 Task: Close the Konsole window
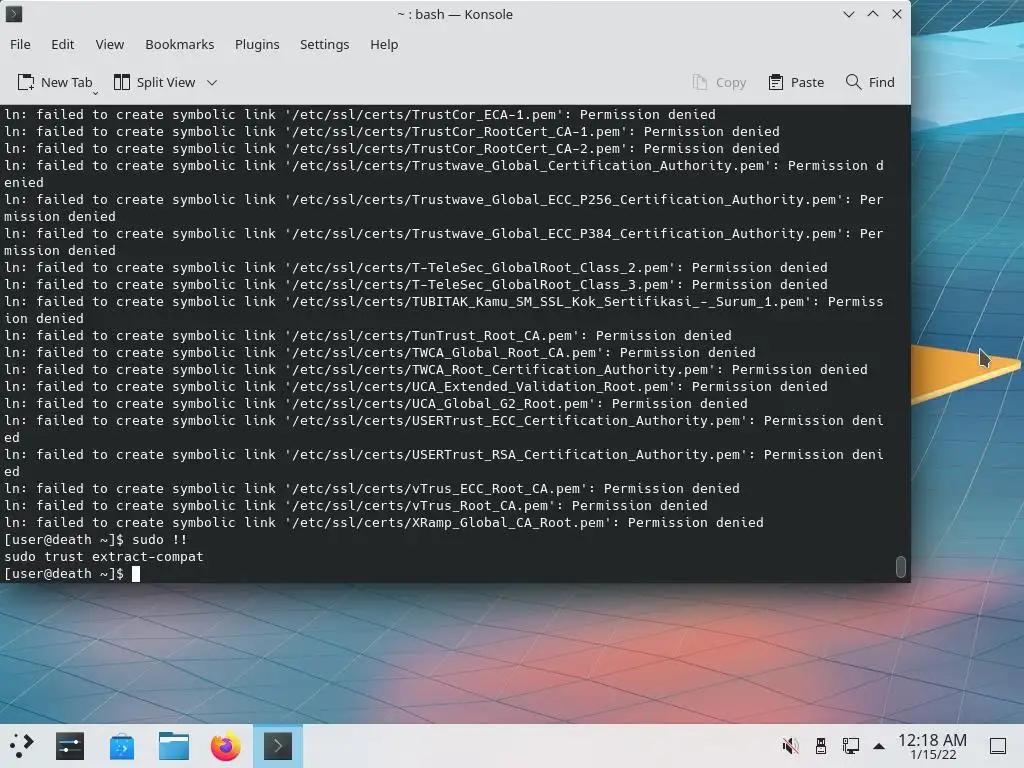tap(897, 14)
